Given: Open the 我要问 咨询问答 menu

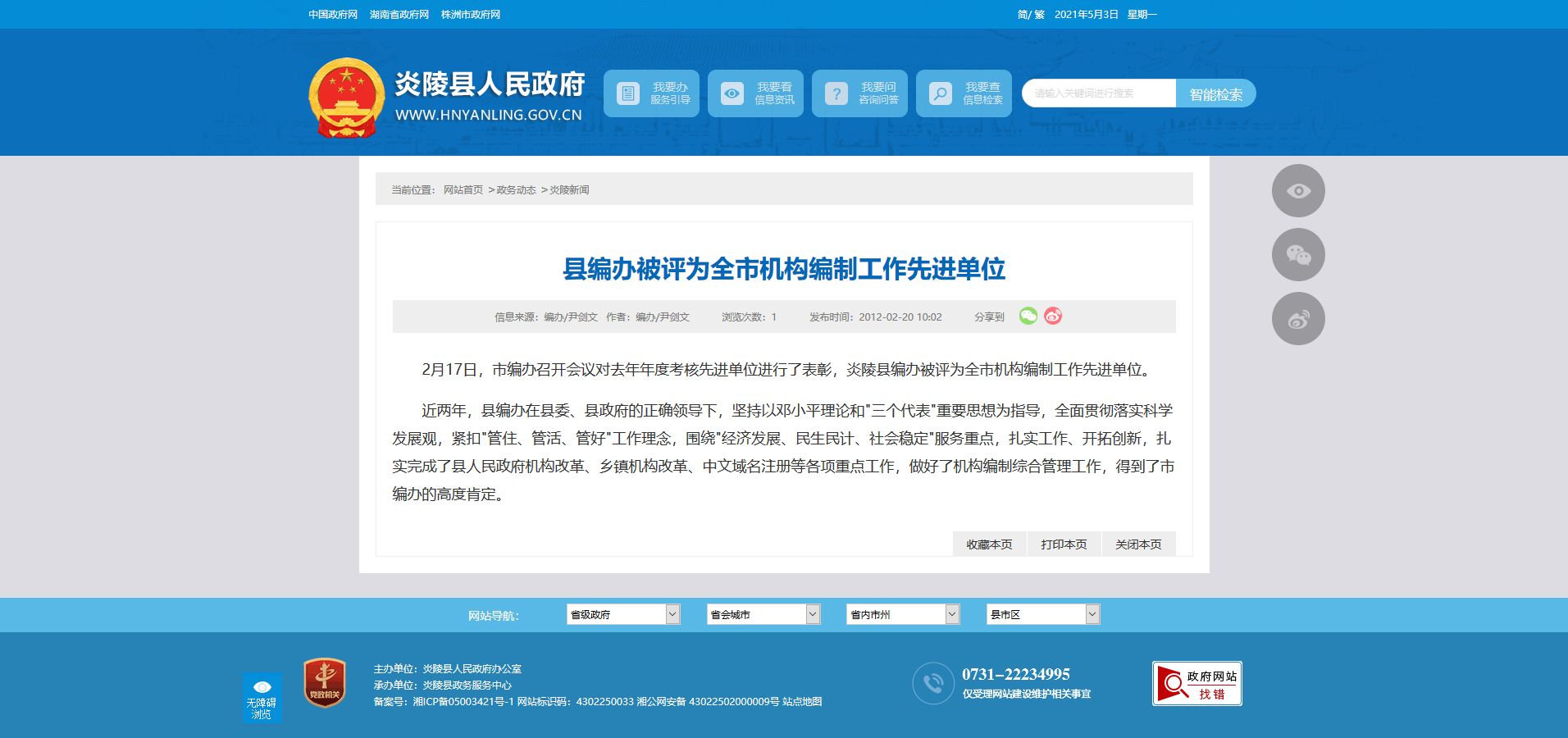Looking at the screenshot, I should click(x=859, y=93).
